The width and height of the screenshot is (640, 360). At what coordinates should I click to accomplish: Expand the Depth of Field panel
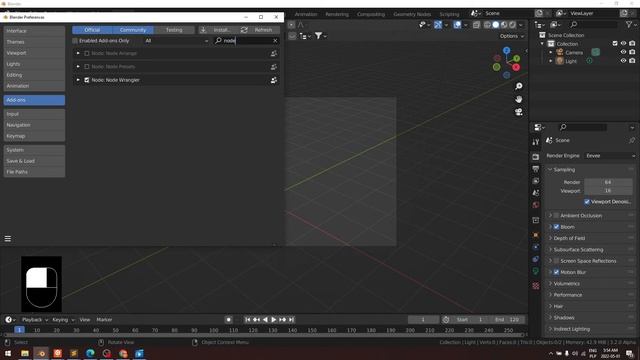569,238
